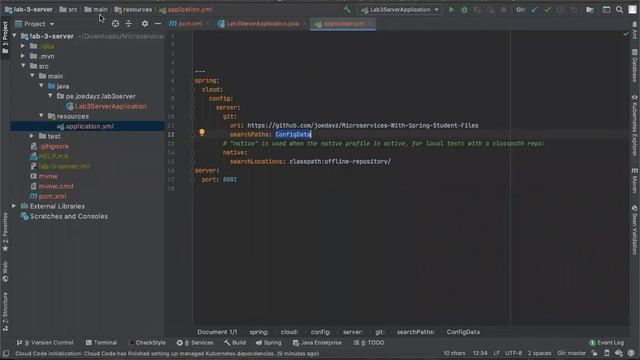Click LF line separator in status bar
This screenshot has width=640, height=360.
click(496, 353)
